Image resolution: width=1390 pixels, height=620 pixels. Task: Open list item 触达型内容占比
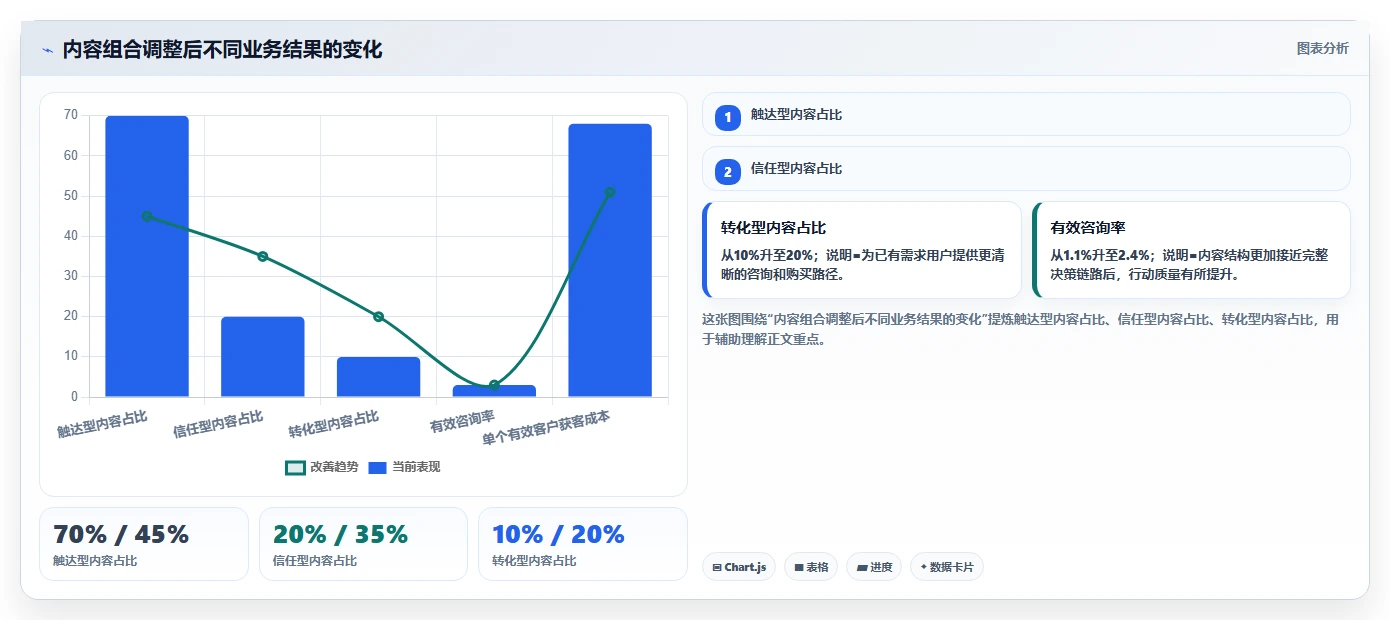coord(1026,114)
